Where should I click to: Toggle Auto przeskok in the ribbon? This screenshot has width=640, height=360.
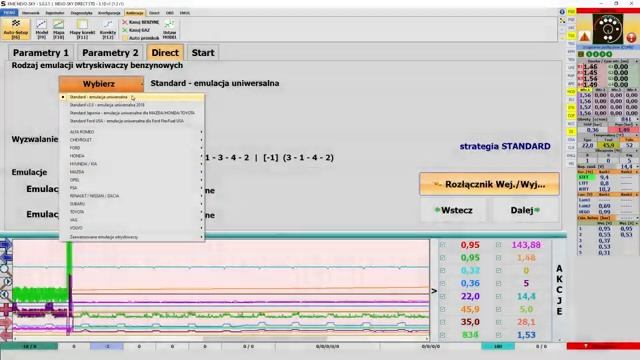tap(141, 38)
